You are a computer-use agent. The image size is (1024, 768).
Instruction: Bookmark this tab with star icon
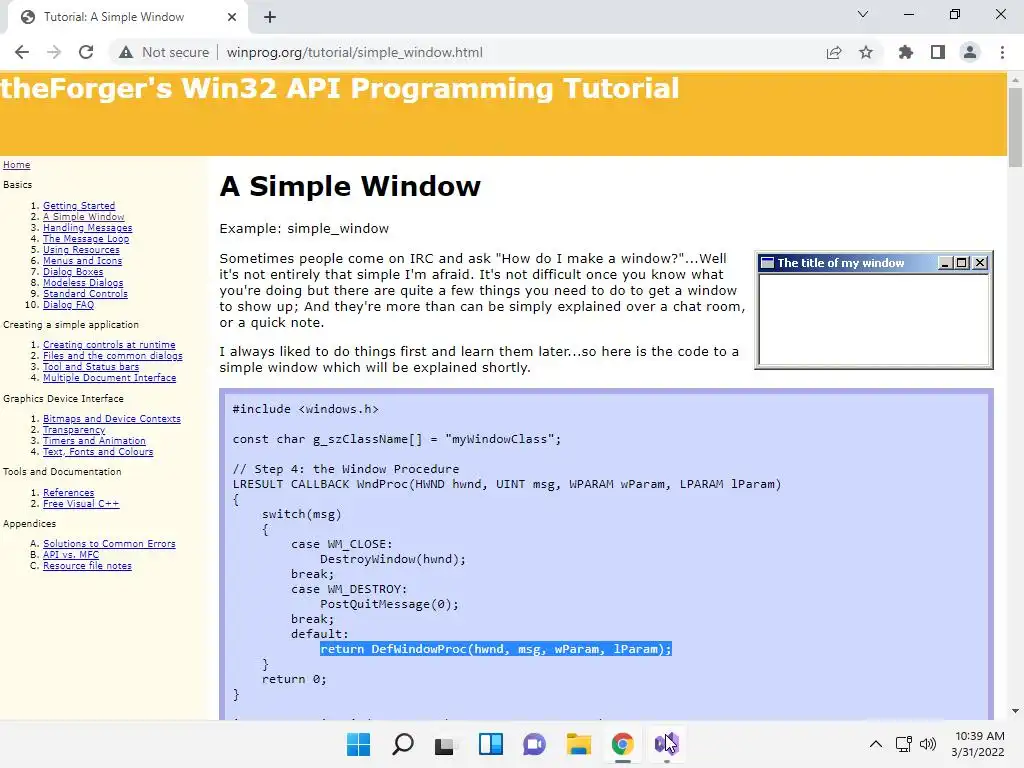(866, 52)
